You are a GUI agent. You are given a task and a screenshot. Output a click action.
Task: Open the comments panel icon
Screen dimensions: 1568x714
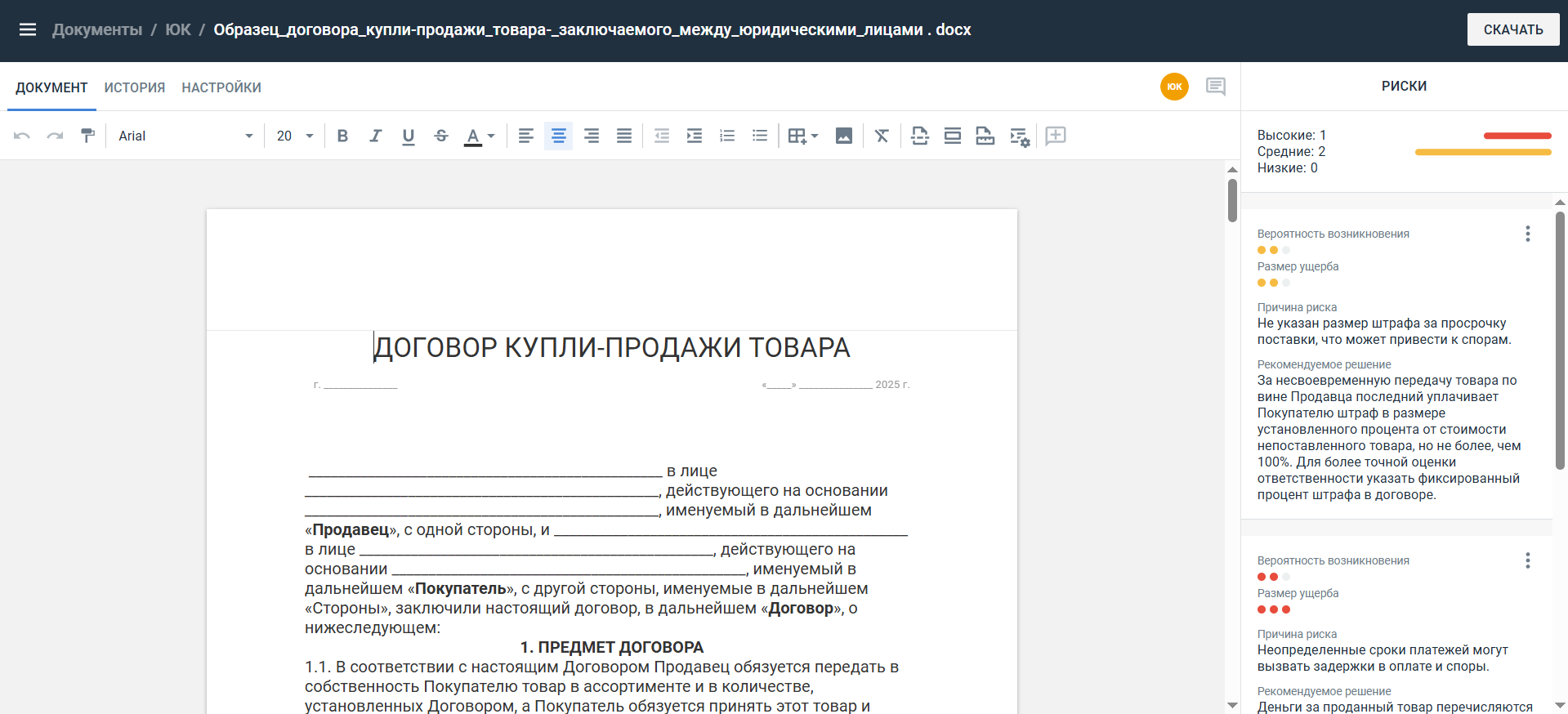click(x=1215, y=87)
